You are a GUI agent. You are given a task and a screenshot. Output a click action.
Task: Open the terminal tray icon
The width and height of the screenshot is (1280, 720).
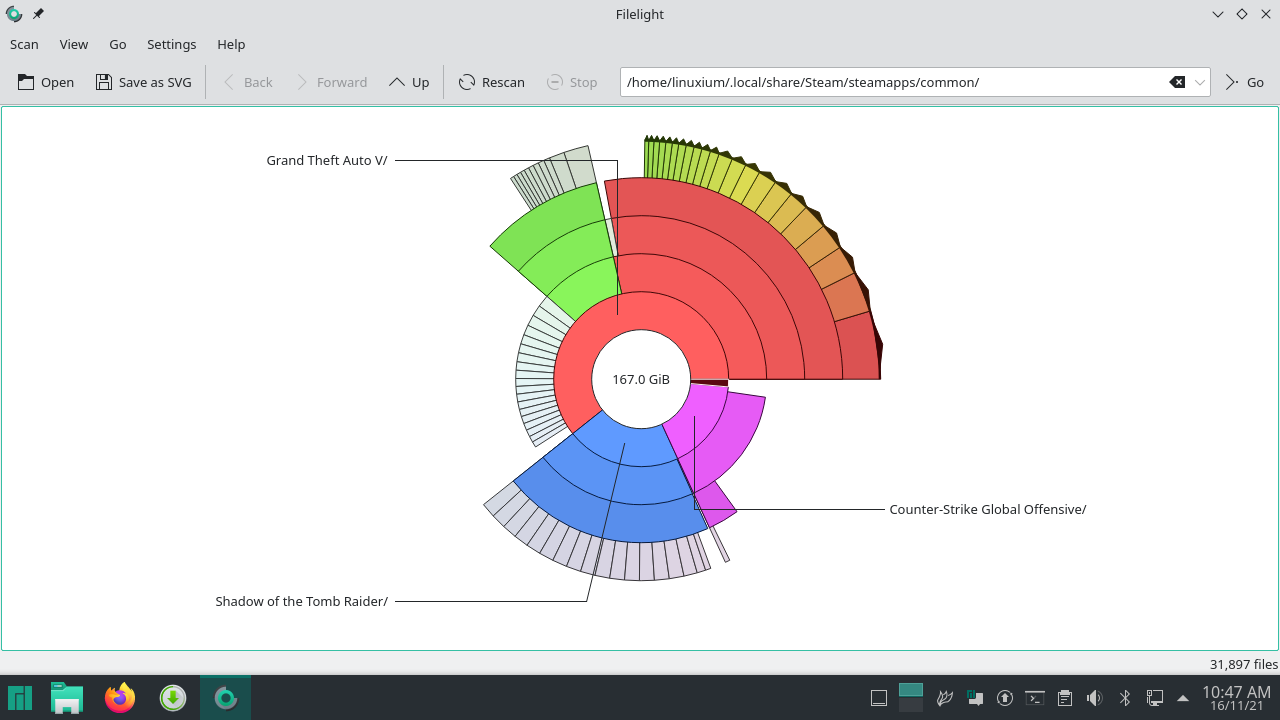point(1035,698)
